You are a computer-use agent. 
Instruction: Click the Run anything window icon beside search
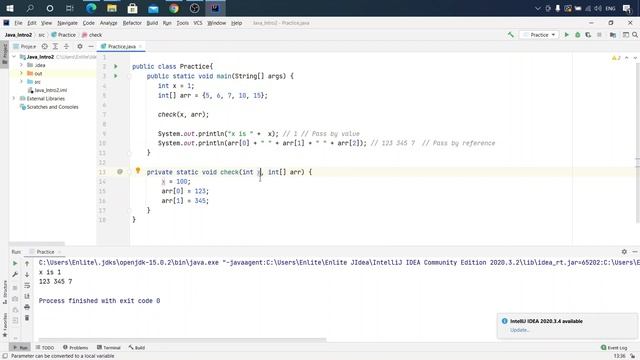point(625,35)
